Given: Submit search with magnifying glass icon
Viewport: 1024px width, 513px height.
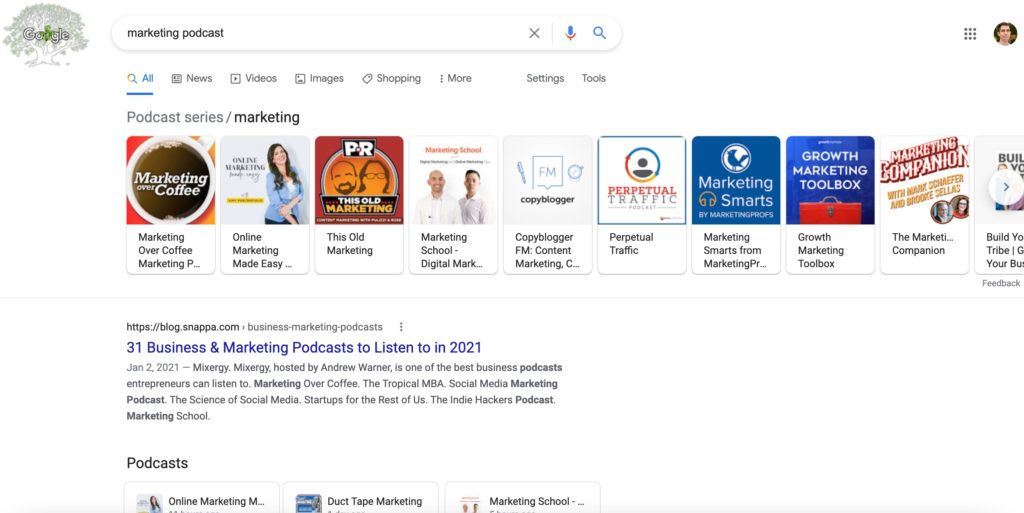Looking at the screenshot, I should click(x=600, y=33).
